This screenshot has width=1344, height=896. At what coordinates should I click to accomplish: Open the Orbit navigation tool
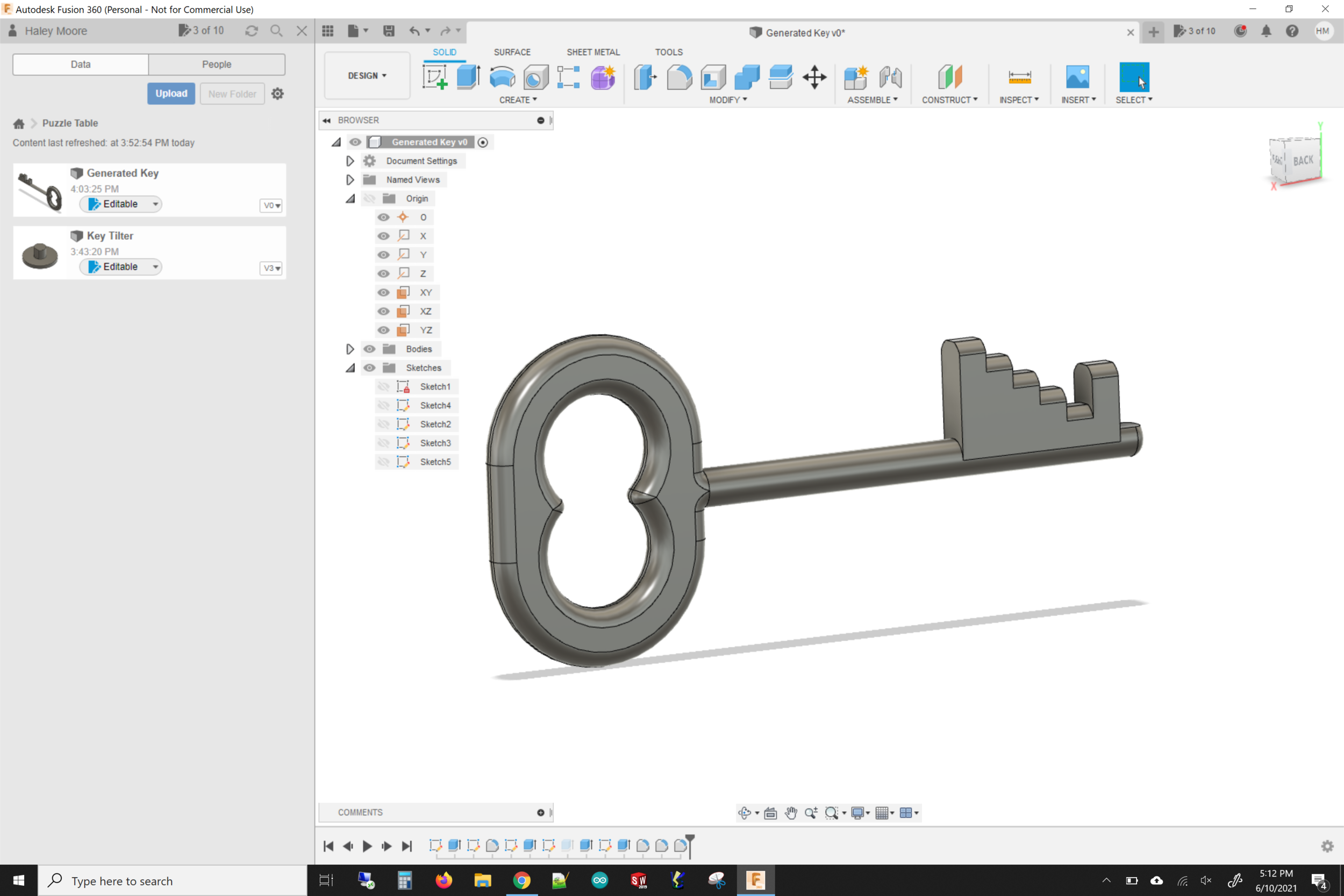pyautogui.click(x=744, y=813)
